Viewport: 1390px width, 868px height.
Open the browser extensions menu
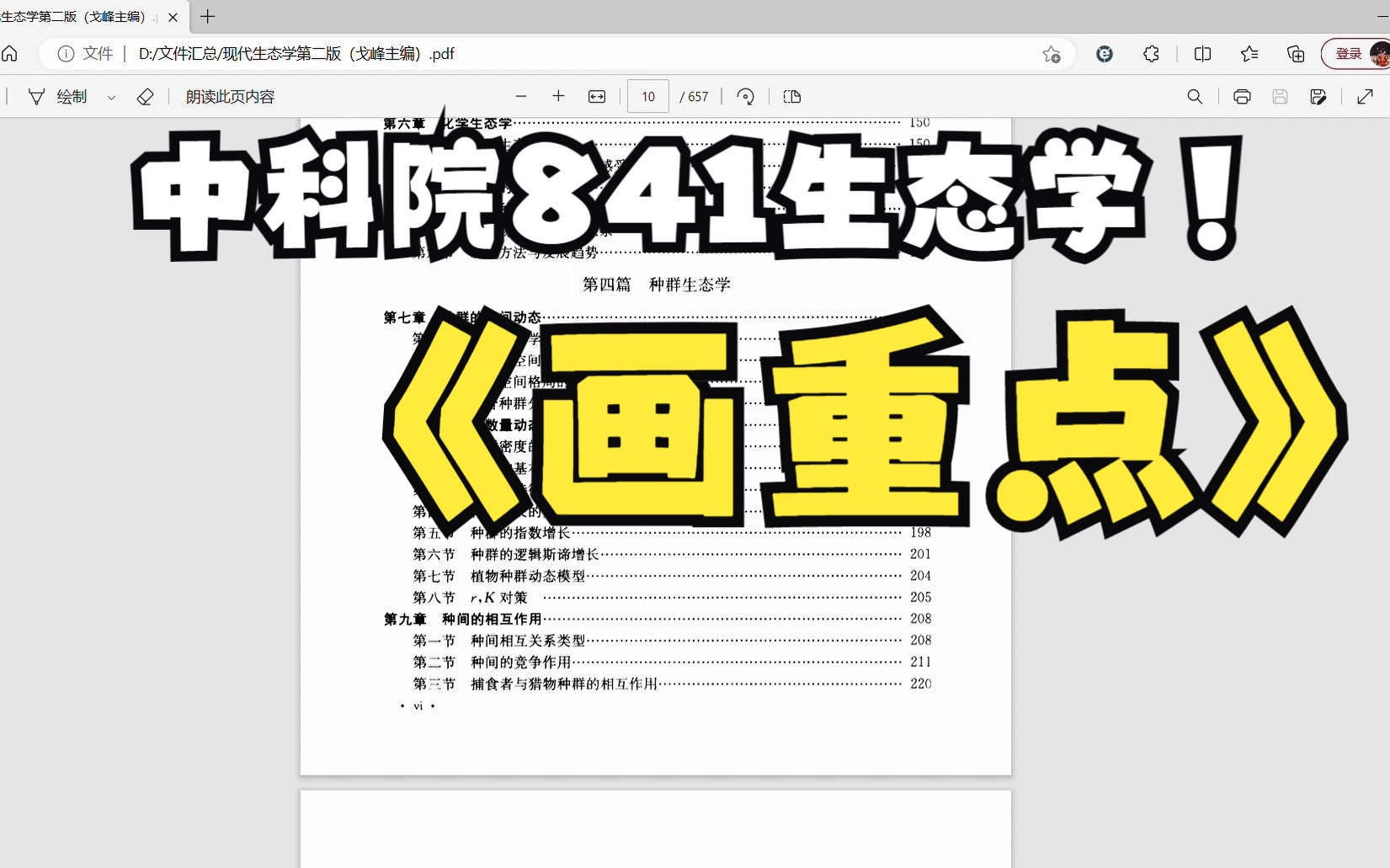(x=1151, y=54)
